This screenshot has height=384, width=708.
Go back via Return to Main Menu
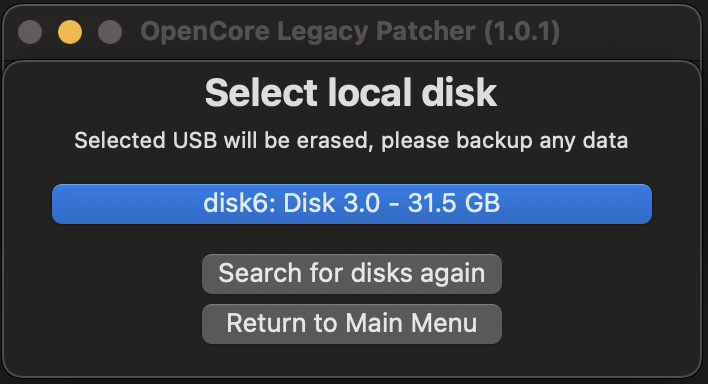click(x=352, y=323)
